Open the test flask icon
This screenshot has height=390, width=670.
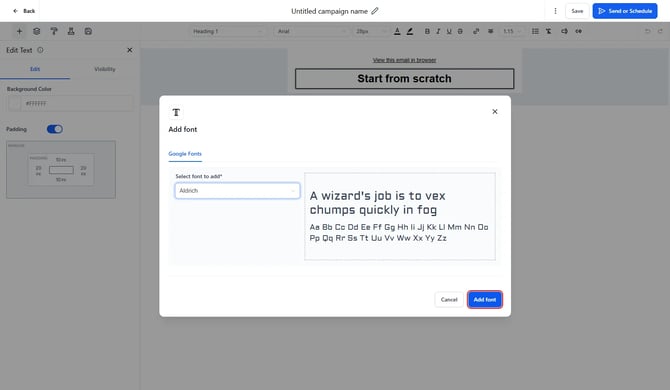click(71, 31)
